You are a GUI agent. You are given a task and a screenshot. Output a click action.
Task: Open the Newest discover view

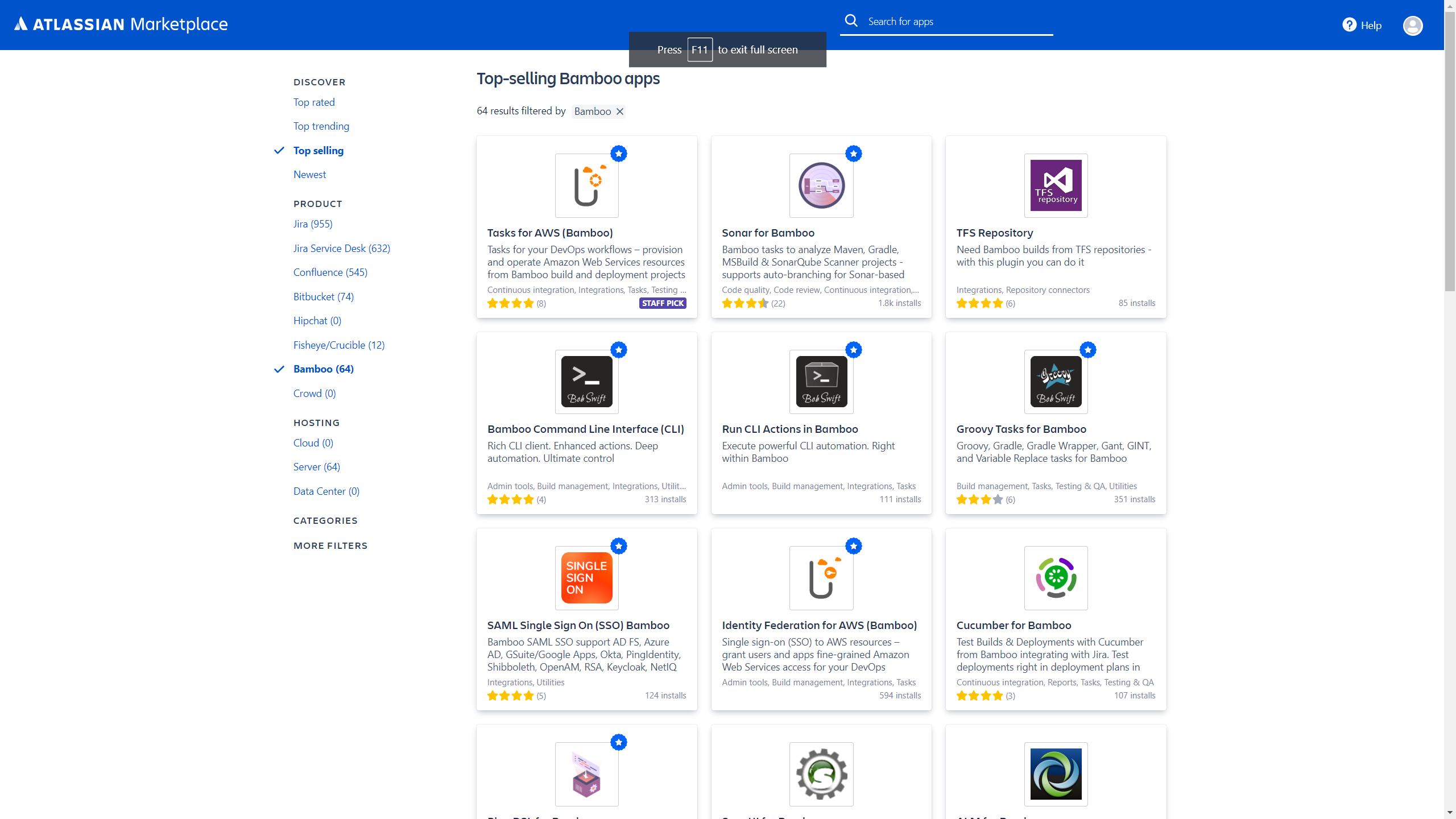coord(309,175)
